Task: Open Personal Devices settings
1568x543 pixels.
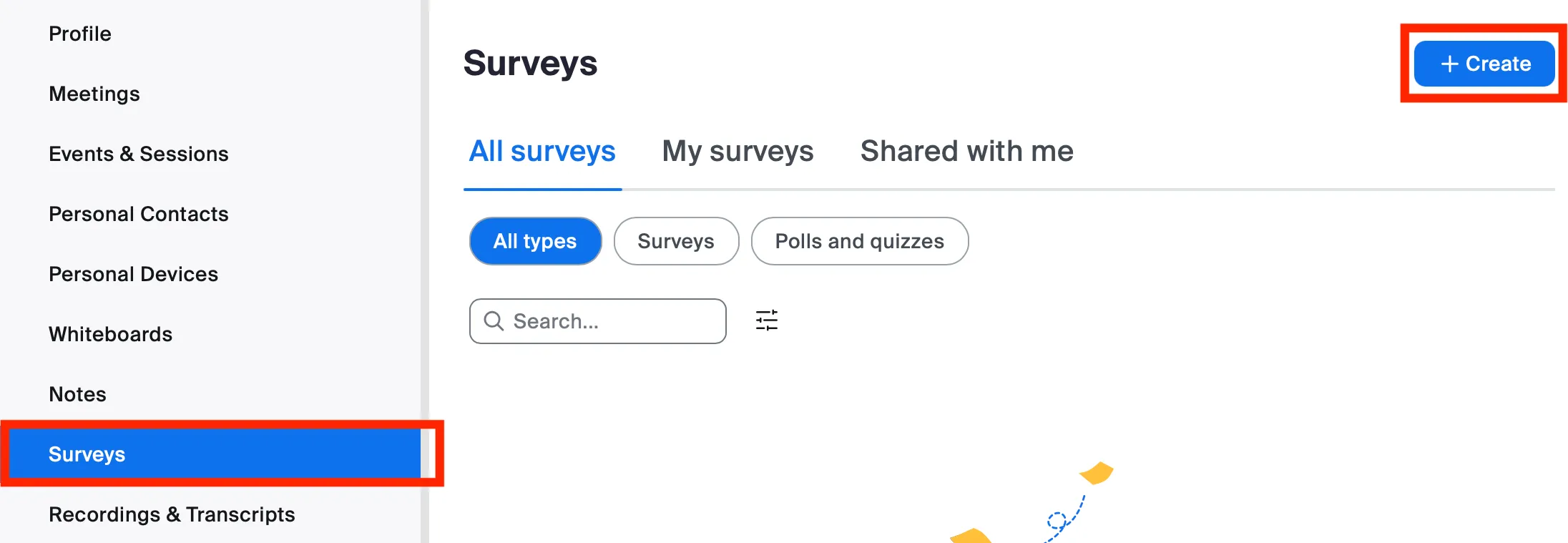Action: point(133,274)
